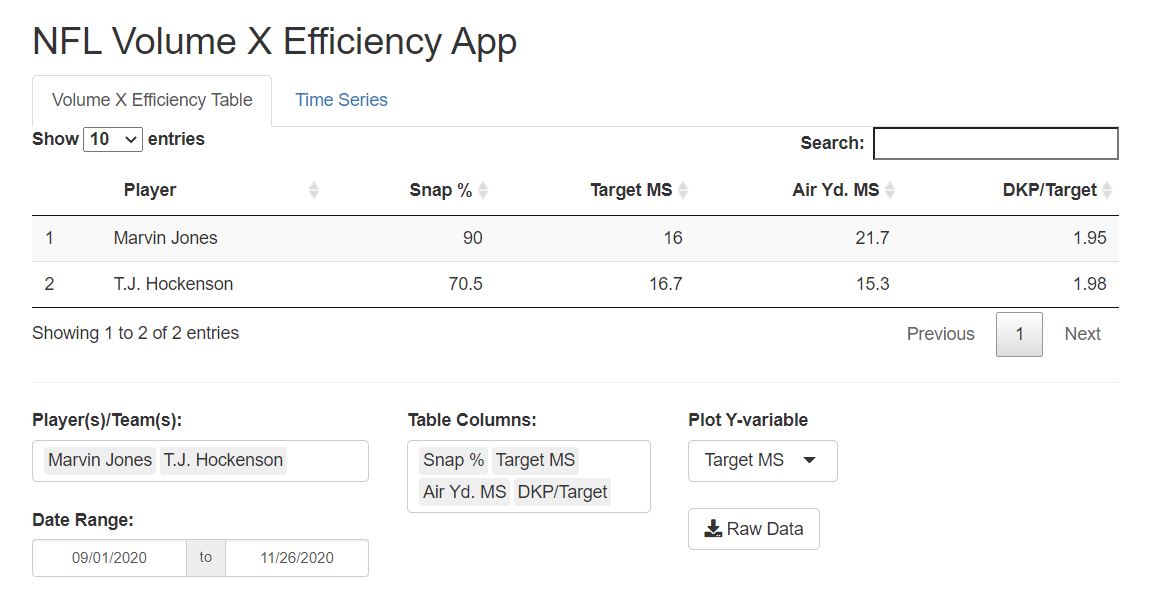
Task: Open the Table Columns selector box
Action: [528, 476]
